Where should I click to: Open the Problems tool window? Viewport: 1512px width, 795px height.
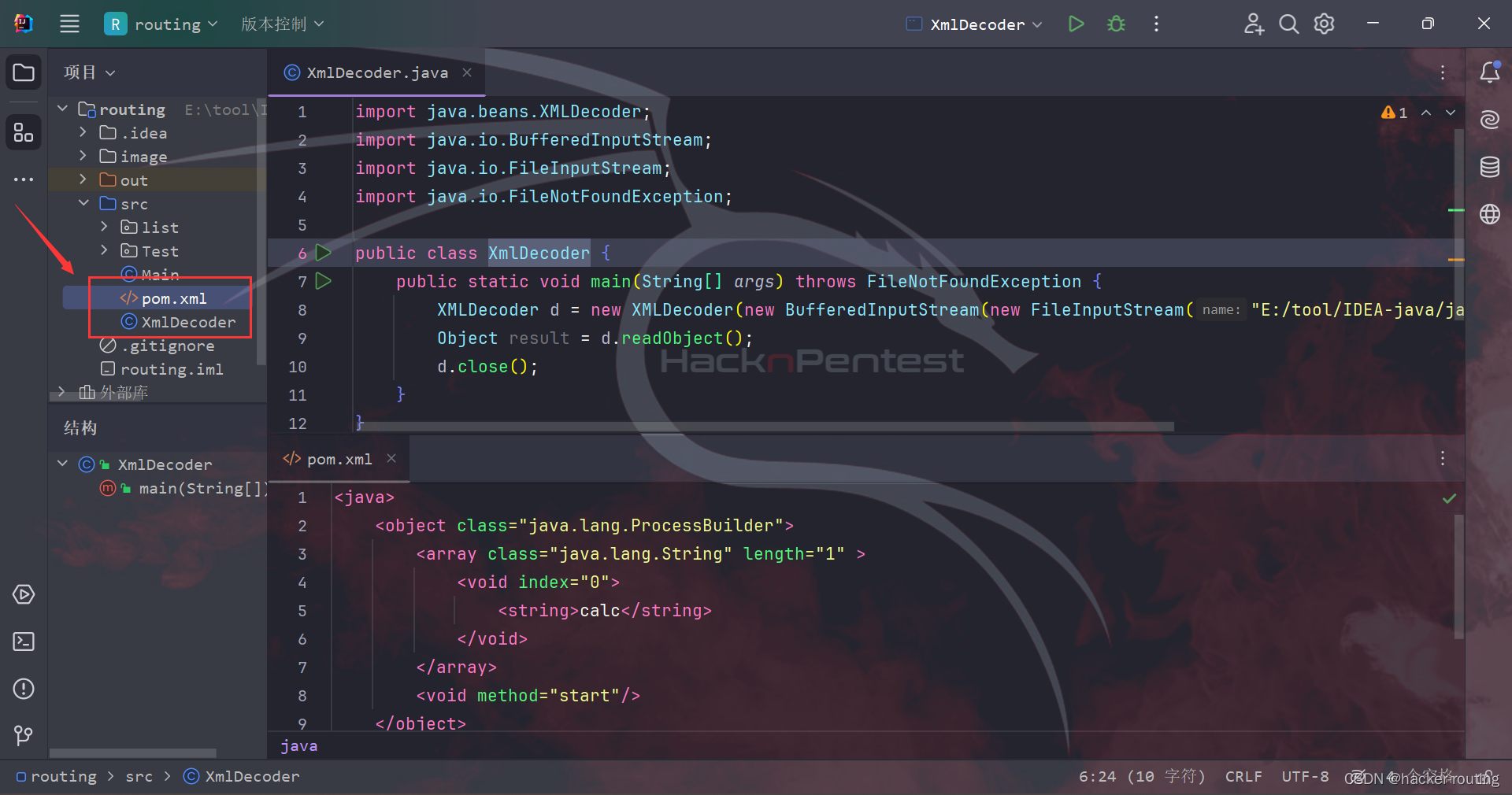(24, 689)
